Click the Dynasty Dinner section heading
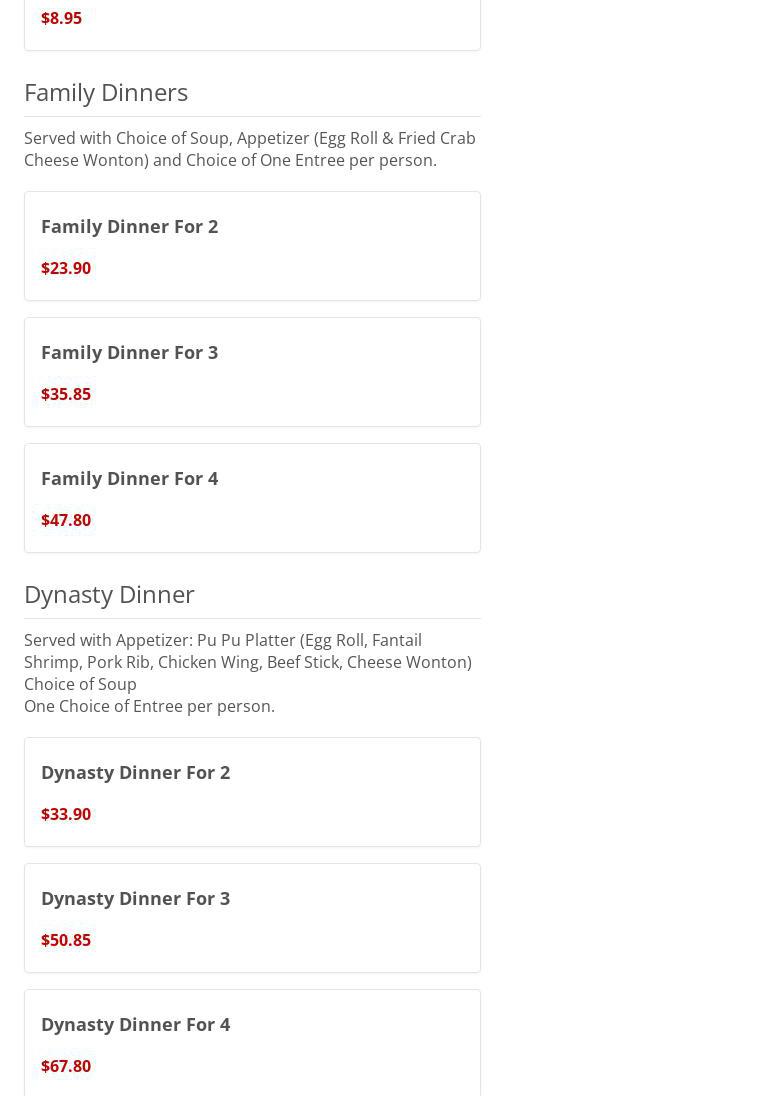770x1096 pixels. pyautogui.click(x=109, y=594)
